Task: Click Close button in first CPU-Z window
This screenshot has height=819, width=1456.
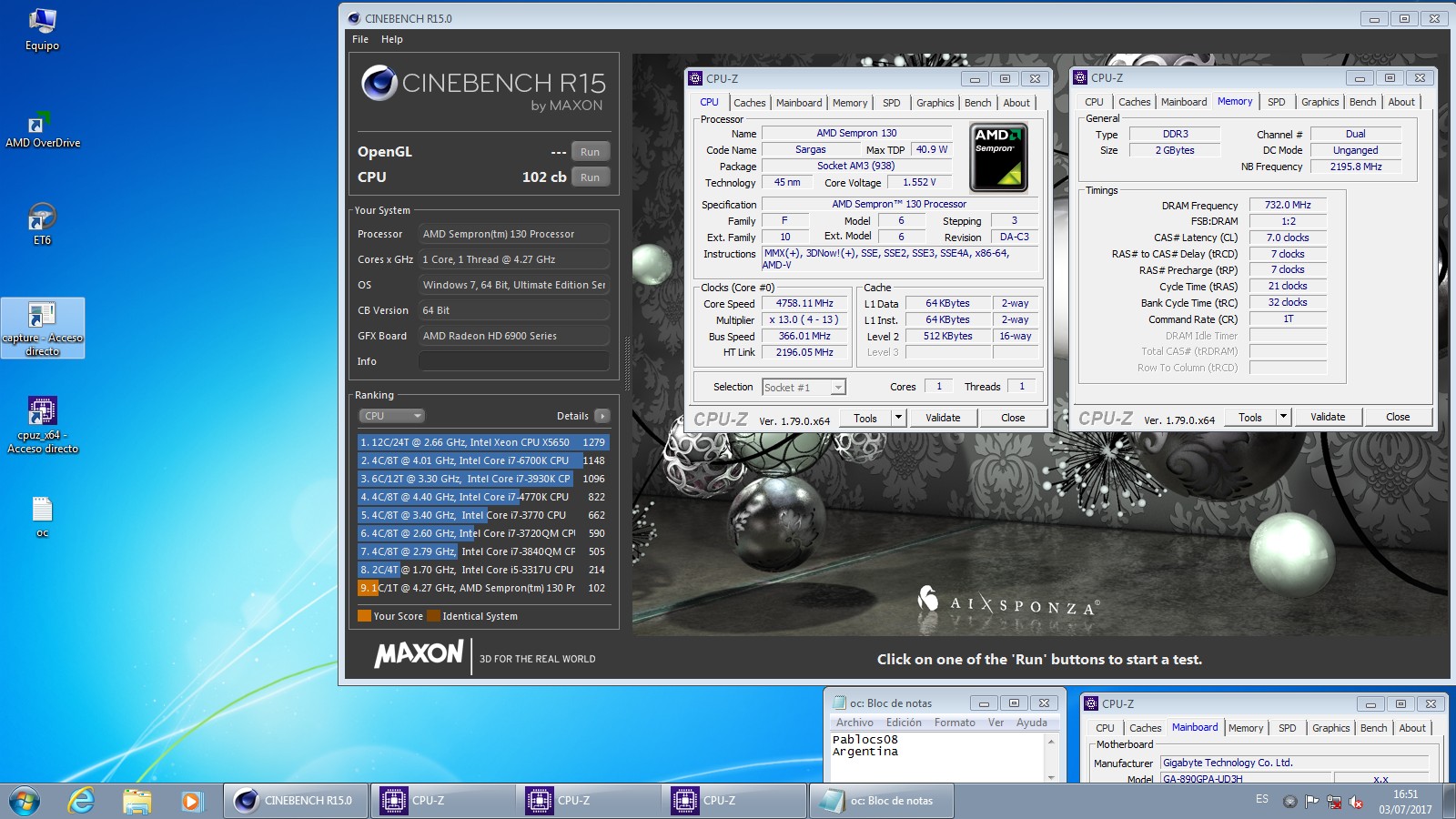Action: (x=1013, y=418)
